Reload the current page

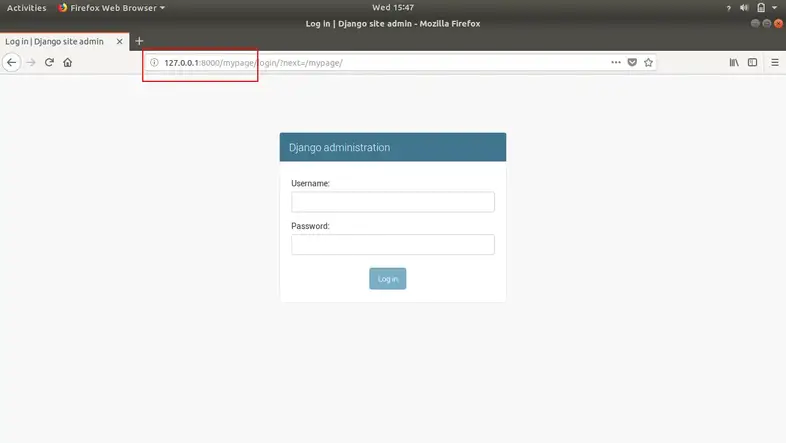click(49, 63)
